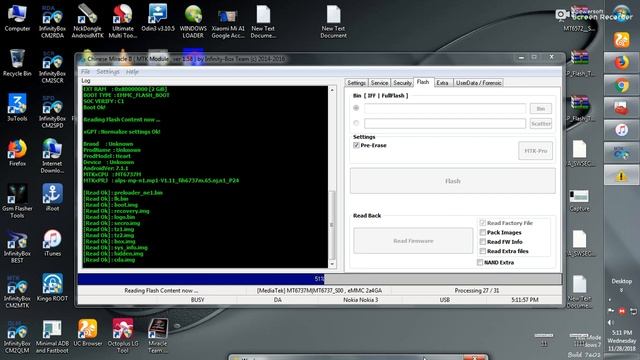Image resolution: width=640 pixels, height=360 pixels.
Task: Click the log scrollbar up arrow
Action: coord(332,90)
